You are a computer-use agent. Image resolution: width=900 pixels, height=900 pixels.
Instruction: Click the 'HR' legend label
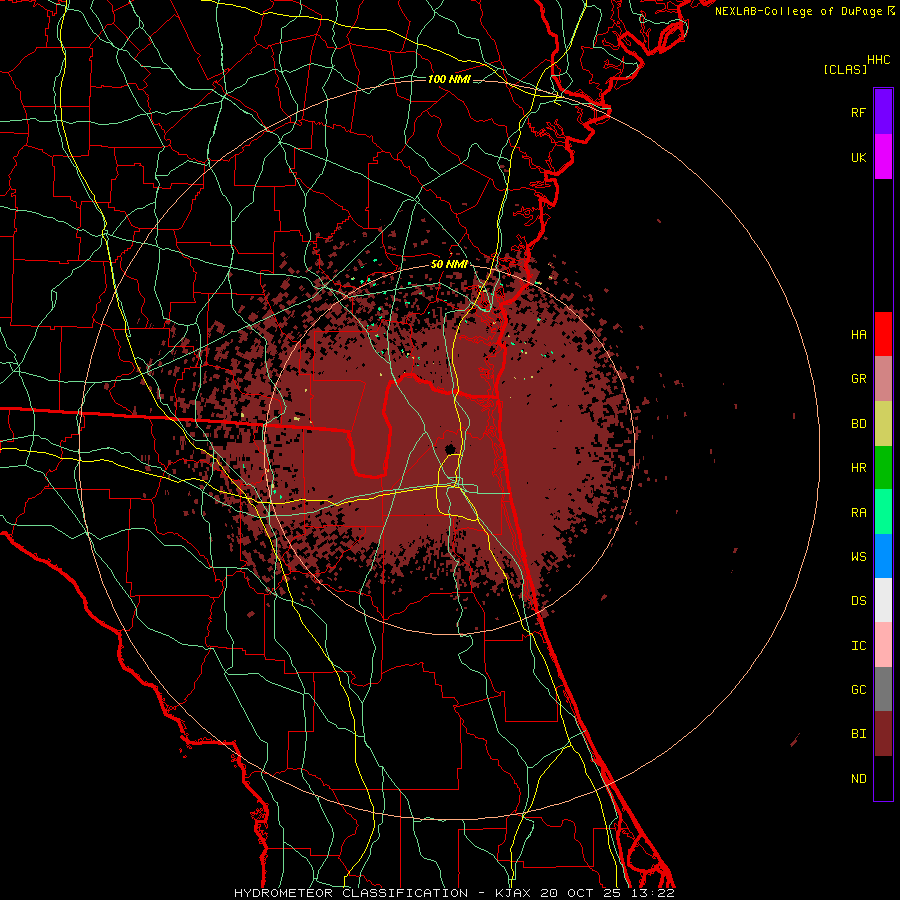pos(858,468)
